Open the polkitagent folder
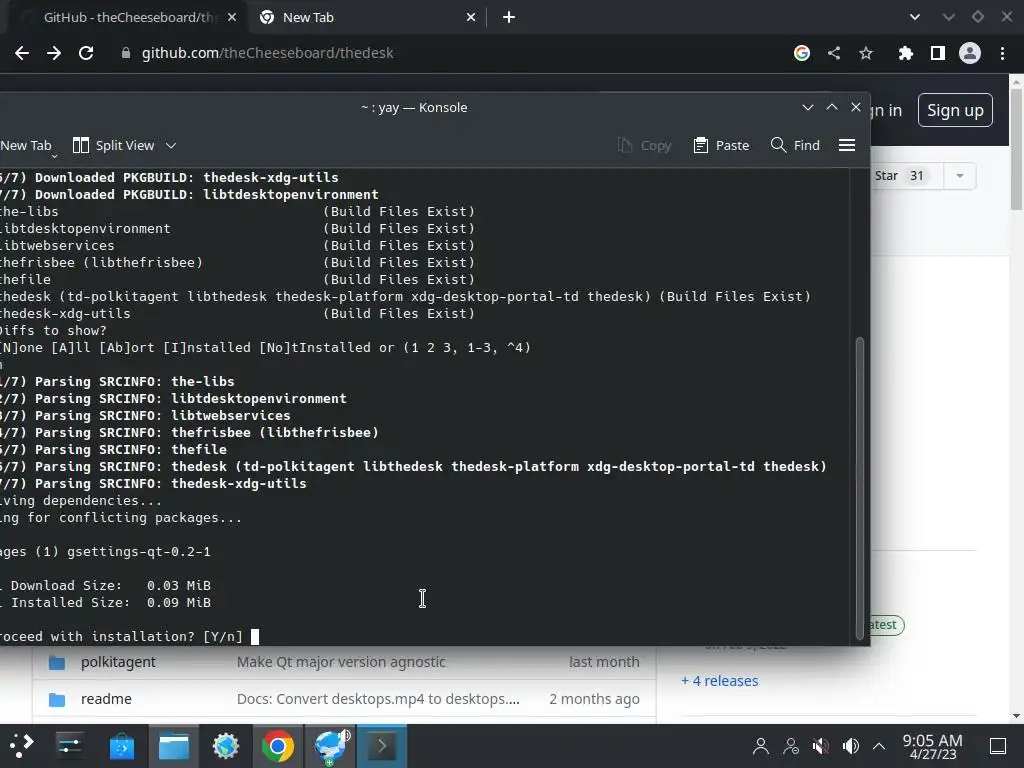 [x=118, y=662]
